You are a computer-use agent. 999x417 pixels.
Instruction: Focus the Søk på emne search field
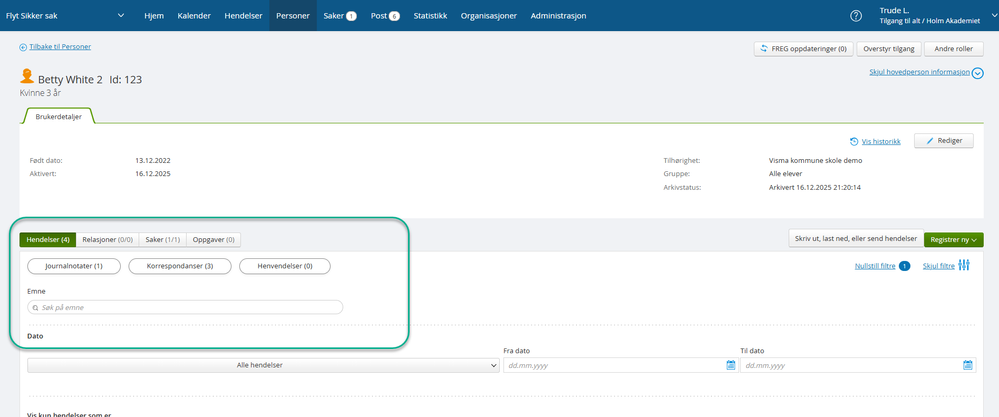coord(185,307)
